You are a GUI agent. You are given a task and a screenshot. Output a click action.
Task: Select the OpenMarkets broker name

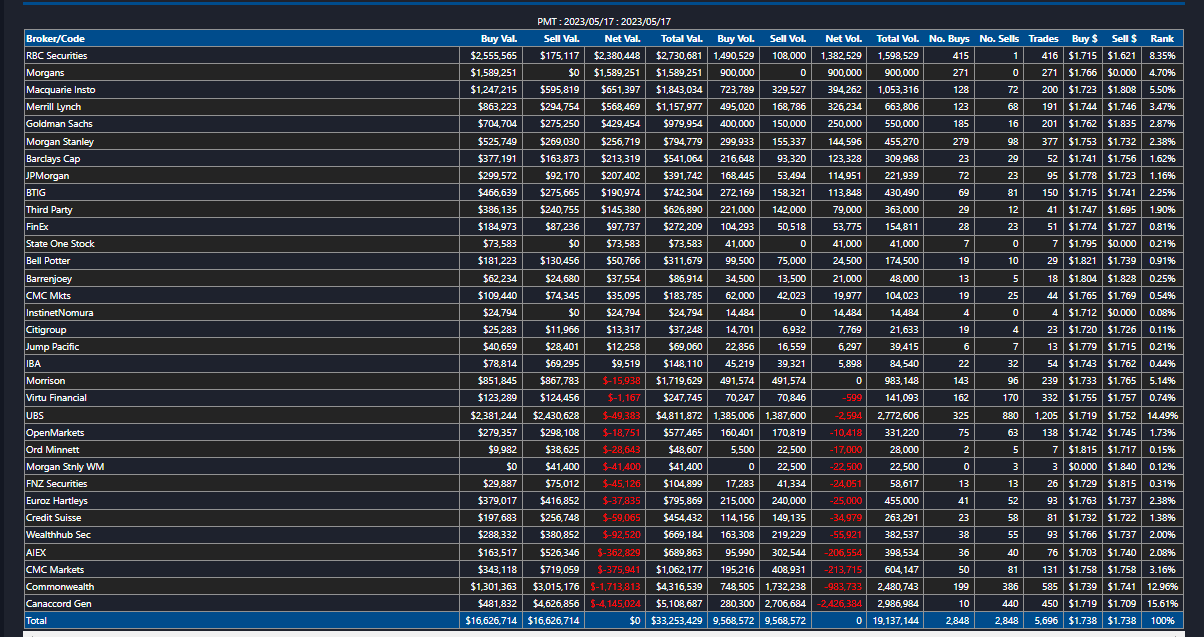pyautogui.click(x=55, y=433)
